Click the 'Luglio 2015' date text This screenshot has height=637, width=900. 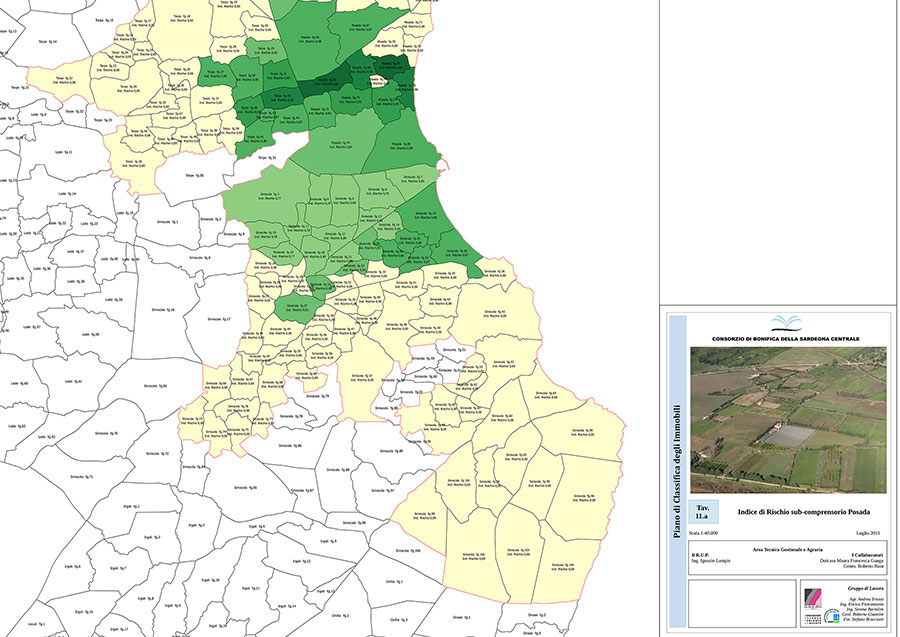(870, 533)
